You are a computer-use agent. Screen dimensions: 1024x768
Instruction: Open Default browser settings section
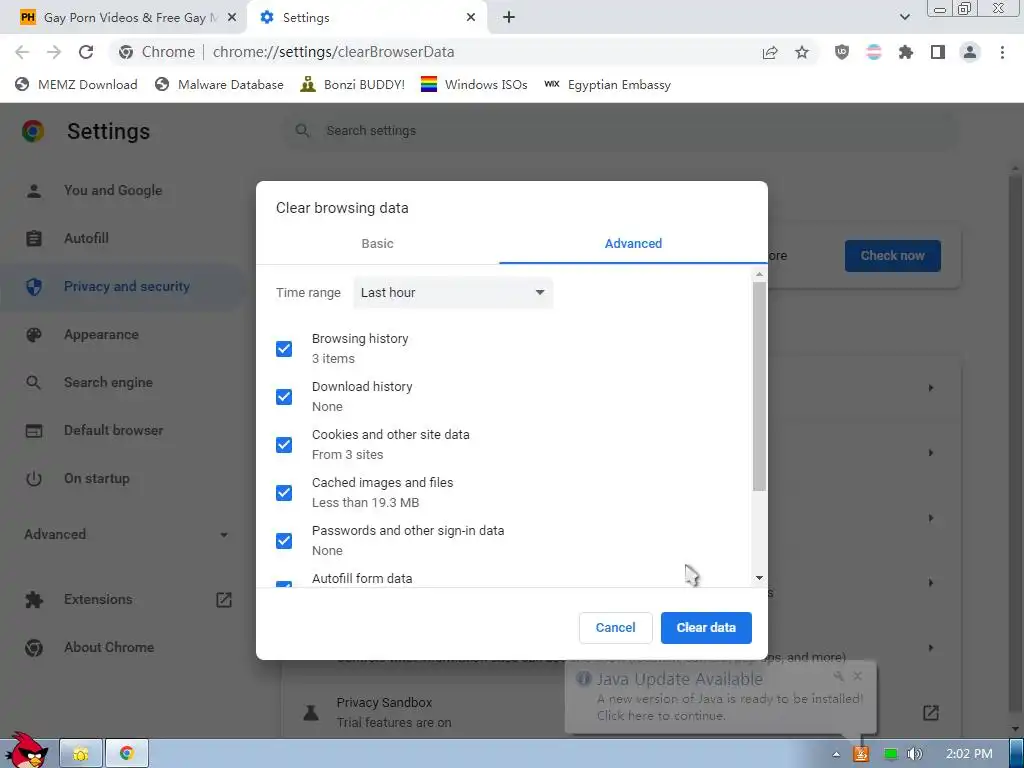click(x=114, y=430)
